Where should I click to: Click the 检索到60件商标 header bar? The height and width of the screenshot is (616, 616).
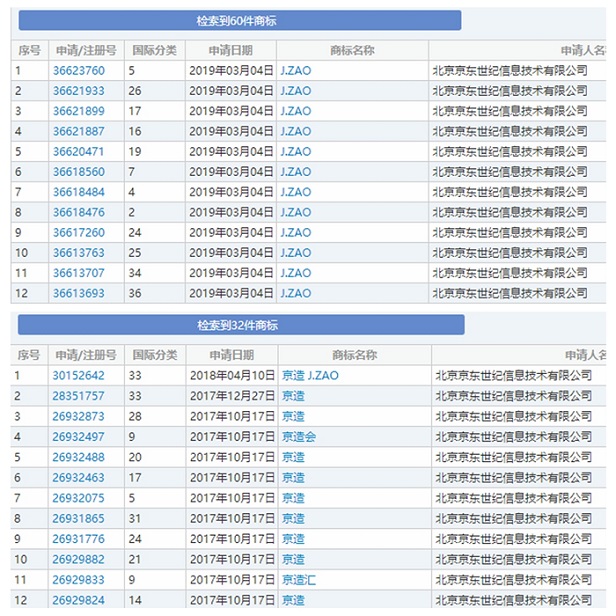(x=237, y=21)
